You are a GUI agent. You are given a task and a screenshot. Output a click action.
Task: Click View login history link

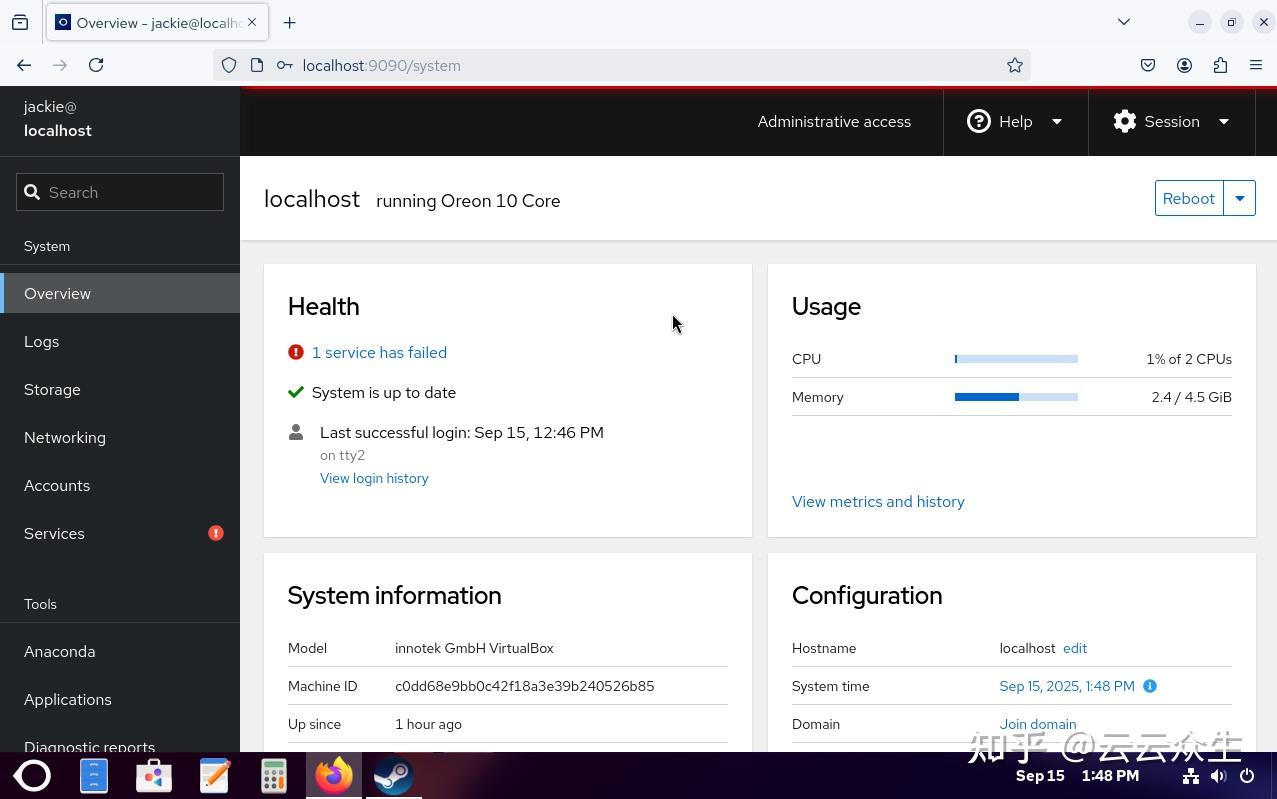pos(374,478)
